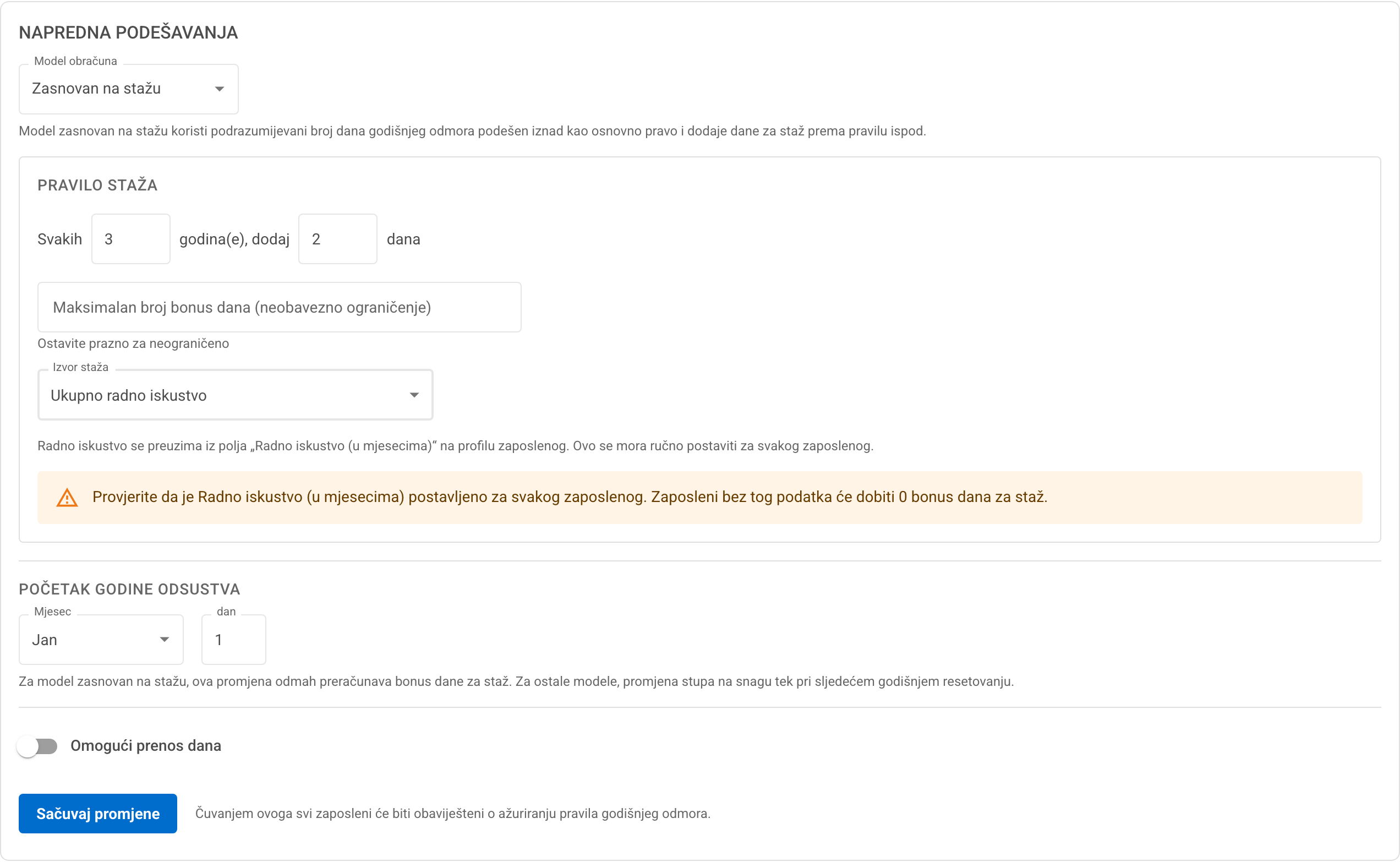
Task: Click the PRAVILO STAŽA heading
Action: click(x=97, y=186)
